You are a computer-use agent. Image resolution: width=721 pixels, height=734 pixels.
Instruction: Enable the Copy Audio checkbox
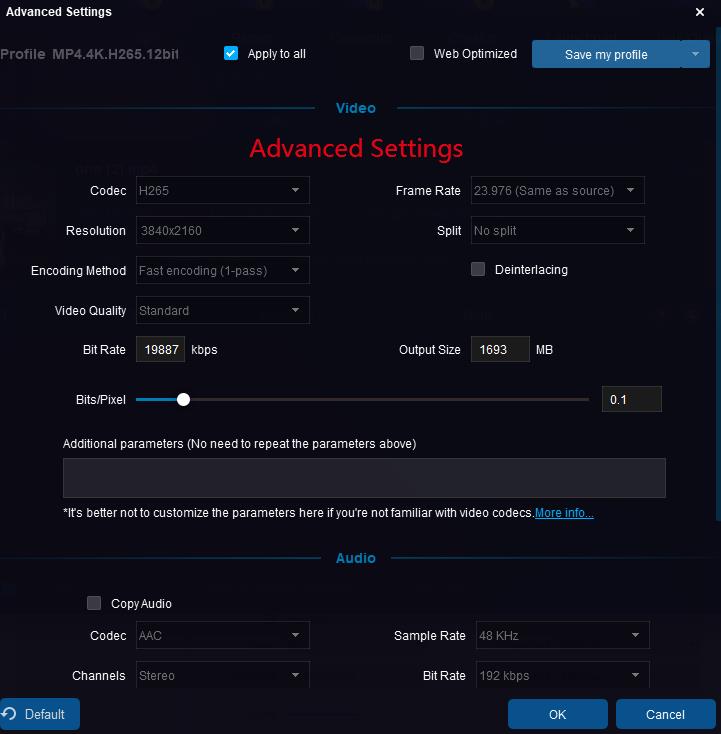click(94, 603)
